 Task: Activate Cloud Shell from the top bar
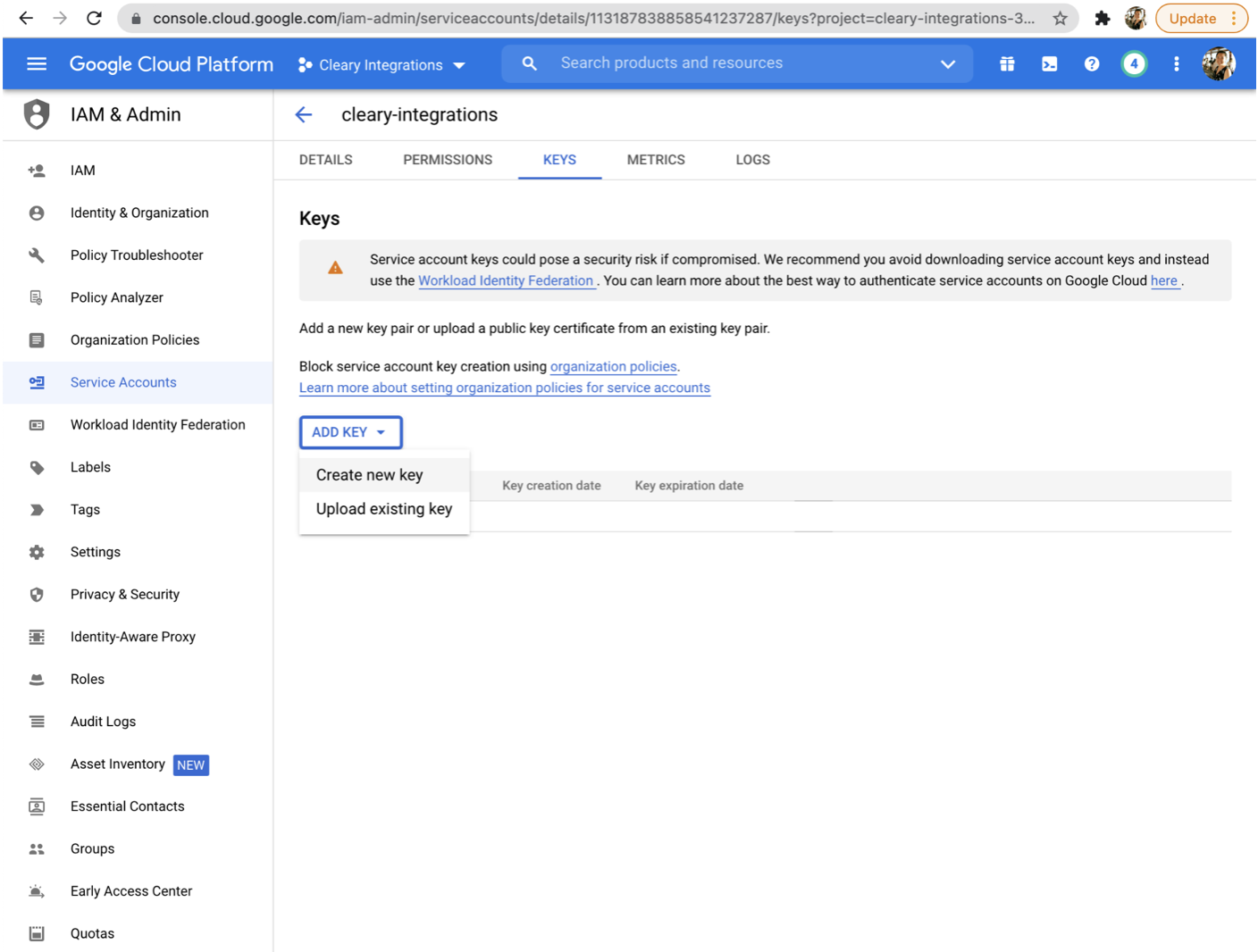click(x=1049, y=64)
